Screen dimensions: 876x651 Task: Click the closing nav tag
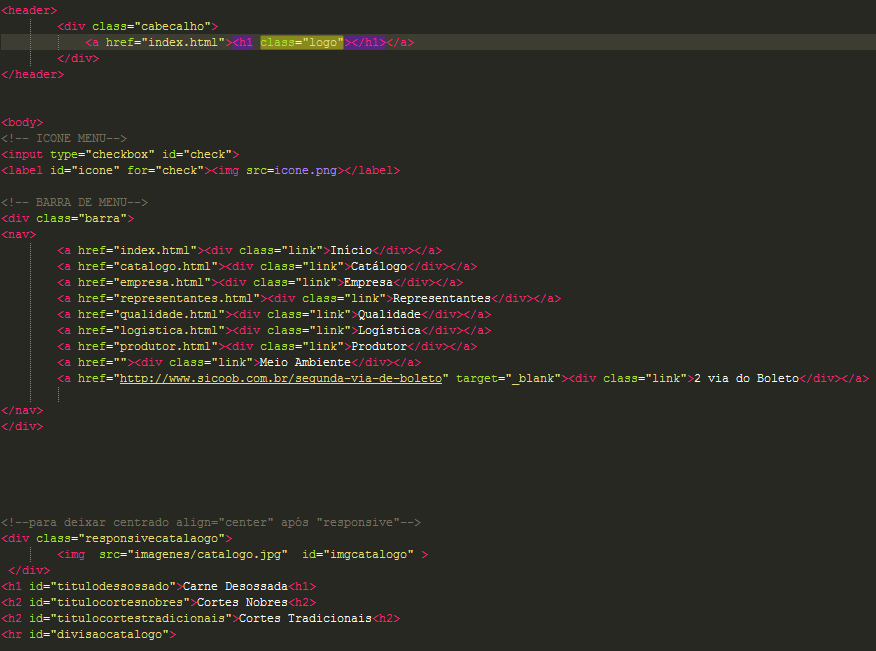pyautogui.click(x=22, y=410)
